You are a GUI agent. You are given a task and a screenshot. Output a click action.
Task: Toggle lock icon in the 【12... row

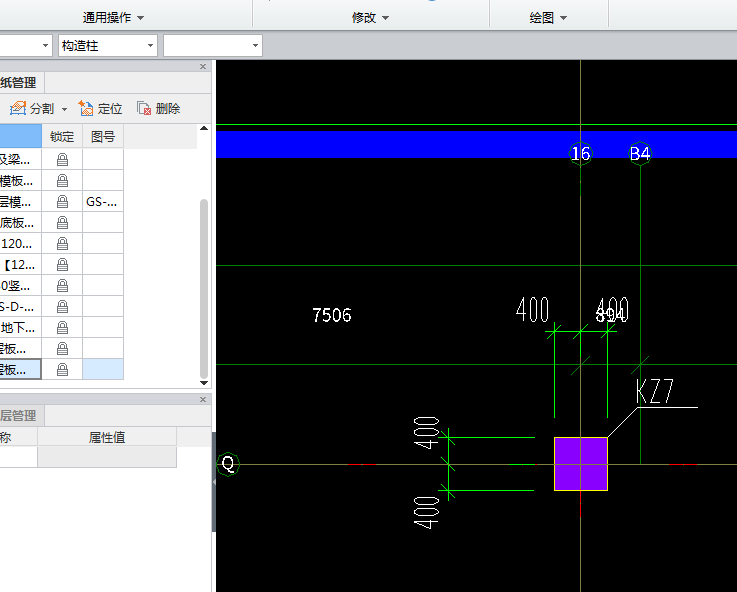(62, 265)
